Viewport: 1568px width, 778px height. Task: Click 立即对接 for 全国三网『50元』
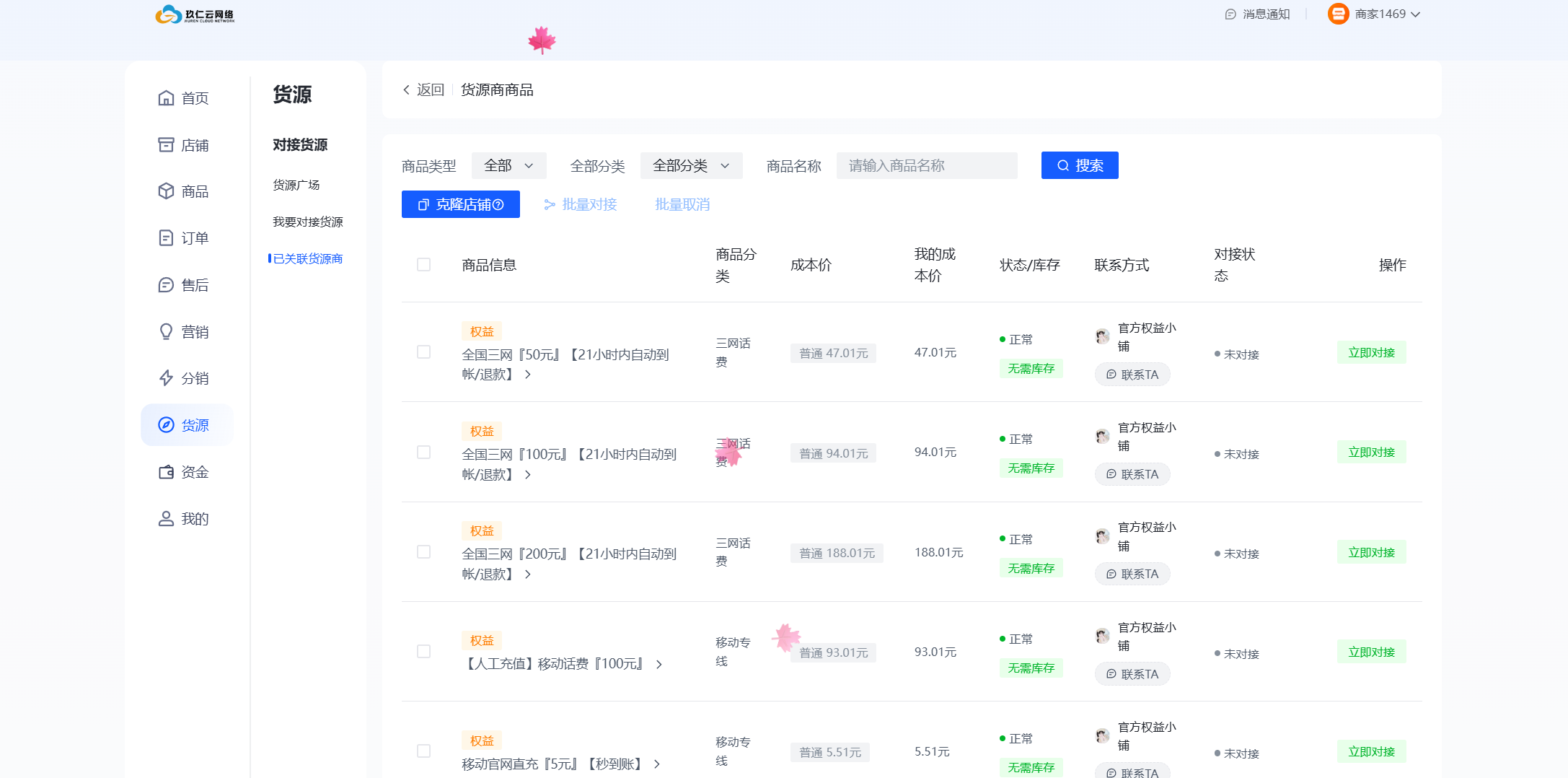tap(1372, 353)
